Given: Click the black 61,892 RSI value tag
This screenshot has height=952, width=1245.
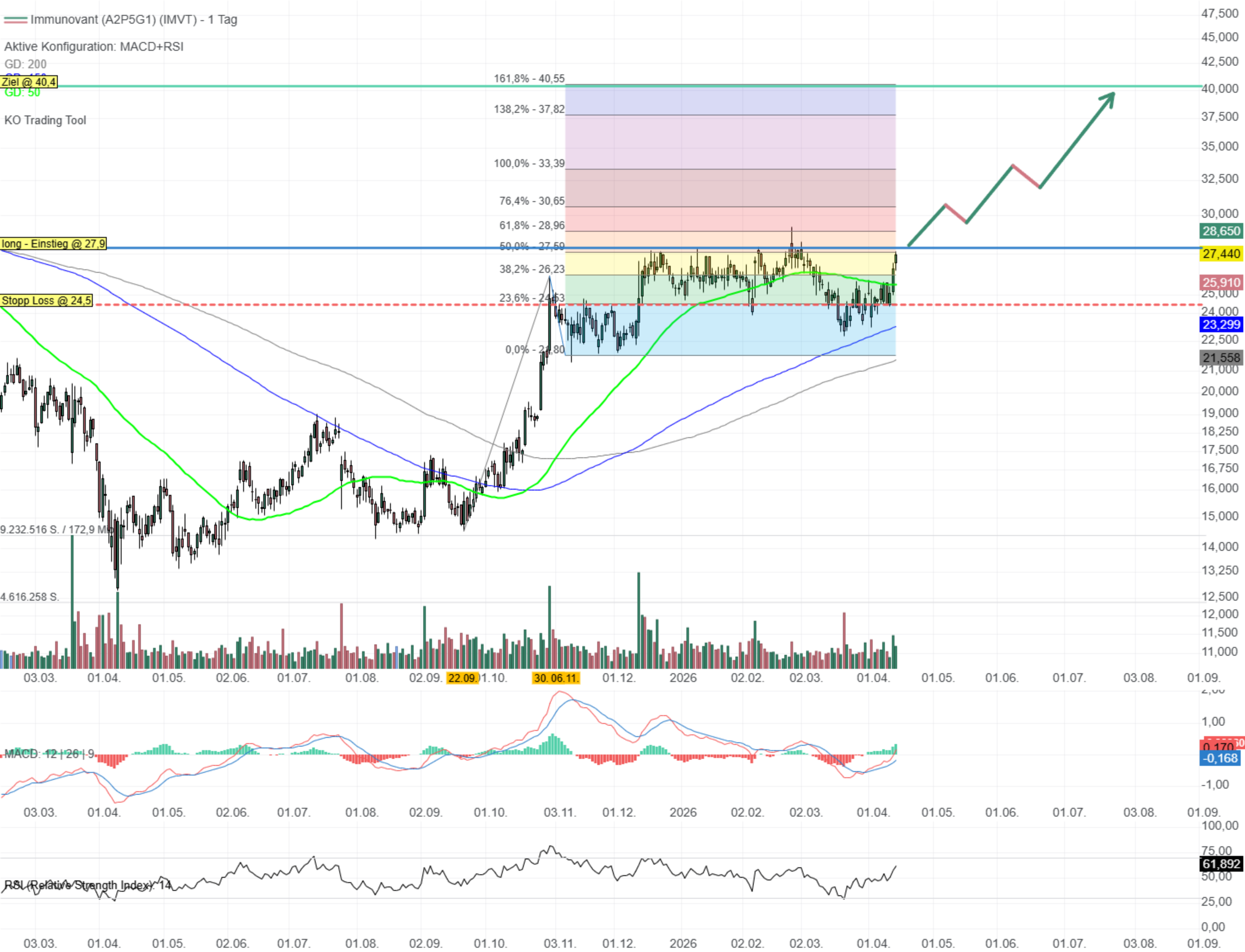Looking at the screenshot, I should pyautogui.click(x=1221, y=864).
